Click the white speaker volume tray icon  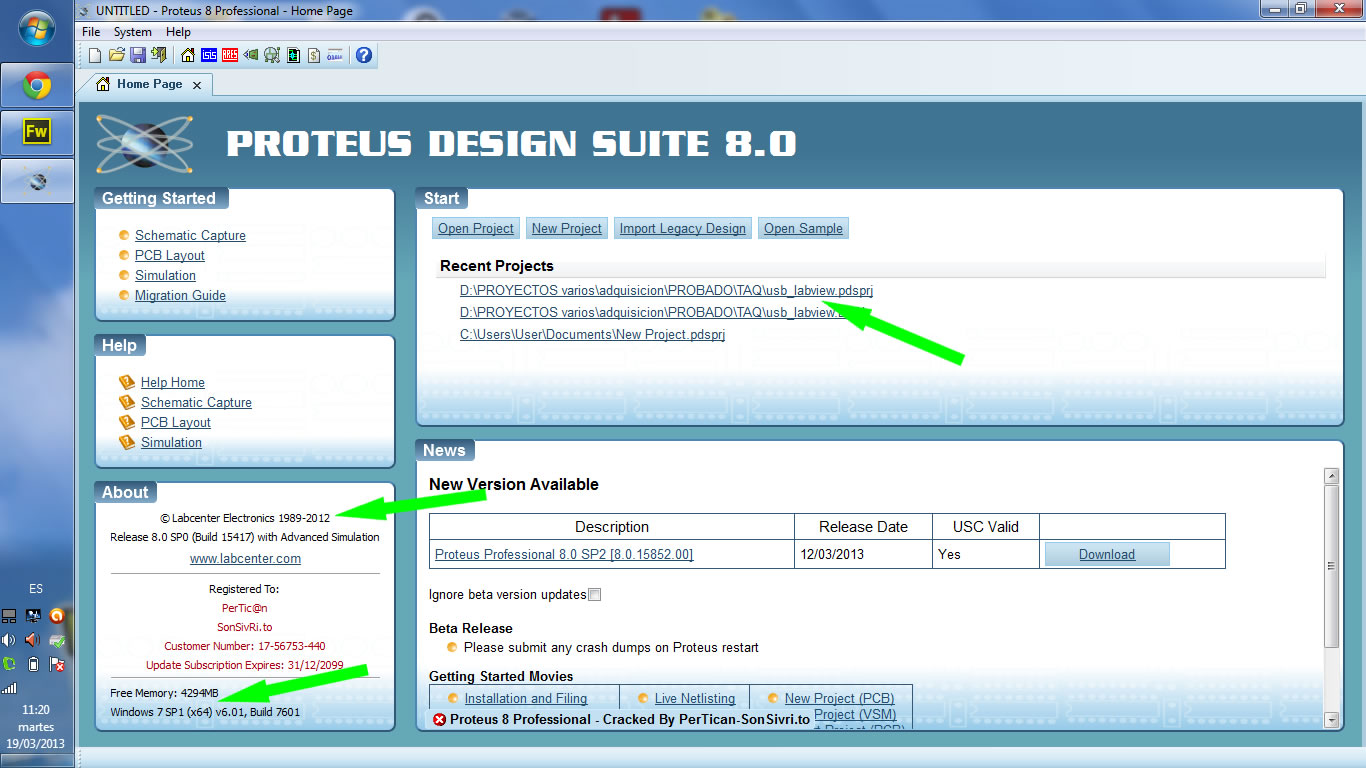coord(9,640)
